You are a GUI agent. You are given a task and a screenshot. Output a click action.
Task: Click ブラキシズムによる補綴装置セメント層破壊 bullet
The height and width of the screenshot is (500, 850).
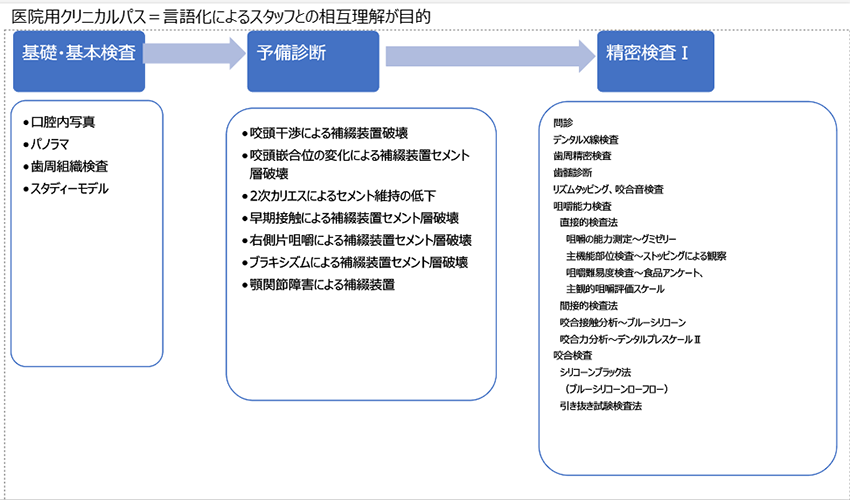click(355, 262)
